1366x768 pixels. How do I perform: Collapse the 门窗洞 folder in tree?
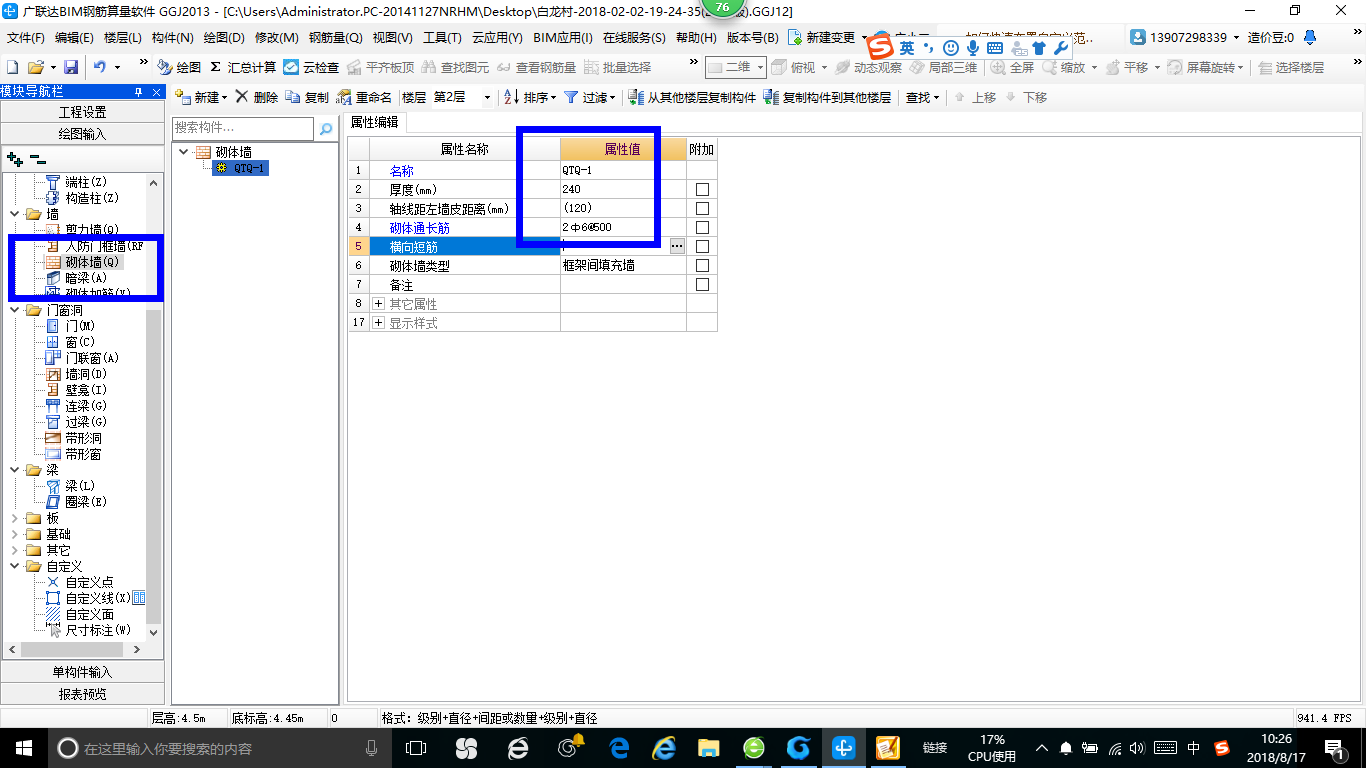pos(14,310)
